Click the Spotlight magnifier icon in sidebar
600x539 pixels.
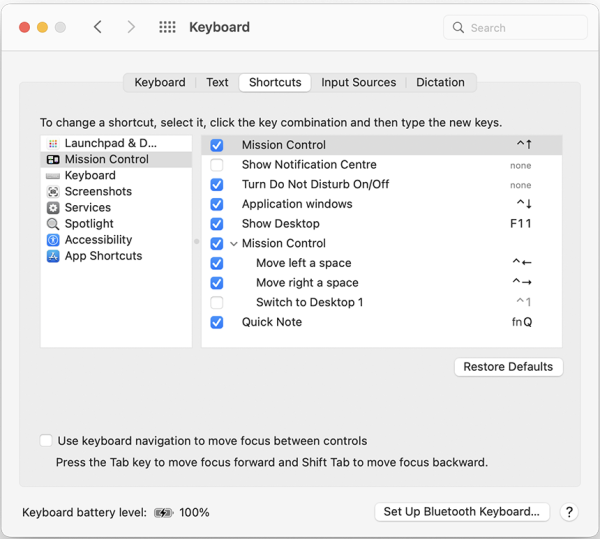coord(53,224)
